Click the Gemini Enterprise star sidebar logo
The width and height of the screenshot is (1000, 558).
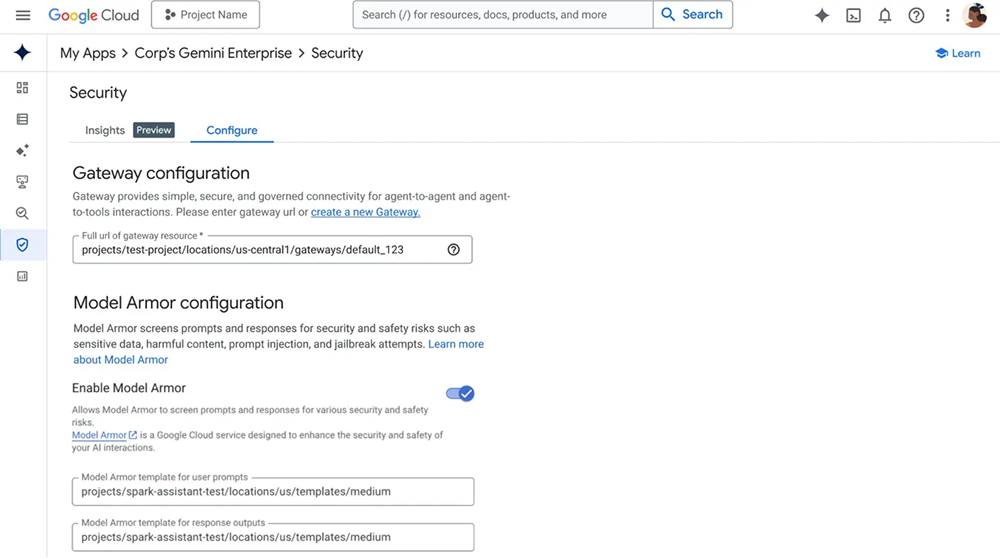pos(22,52)
